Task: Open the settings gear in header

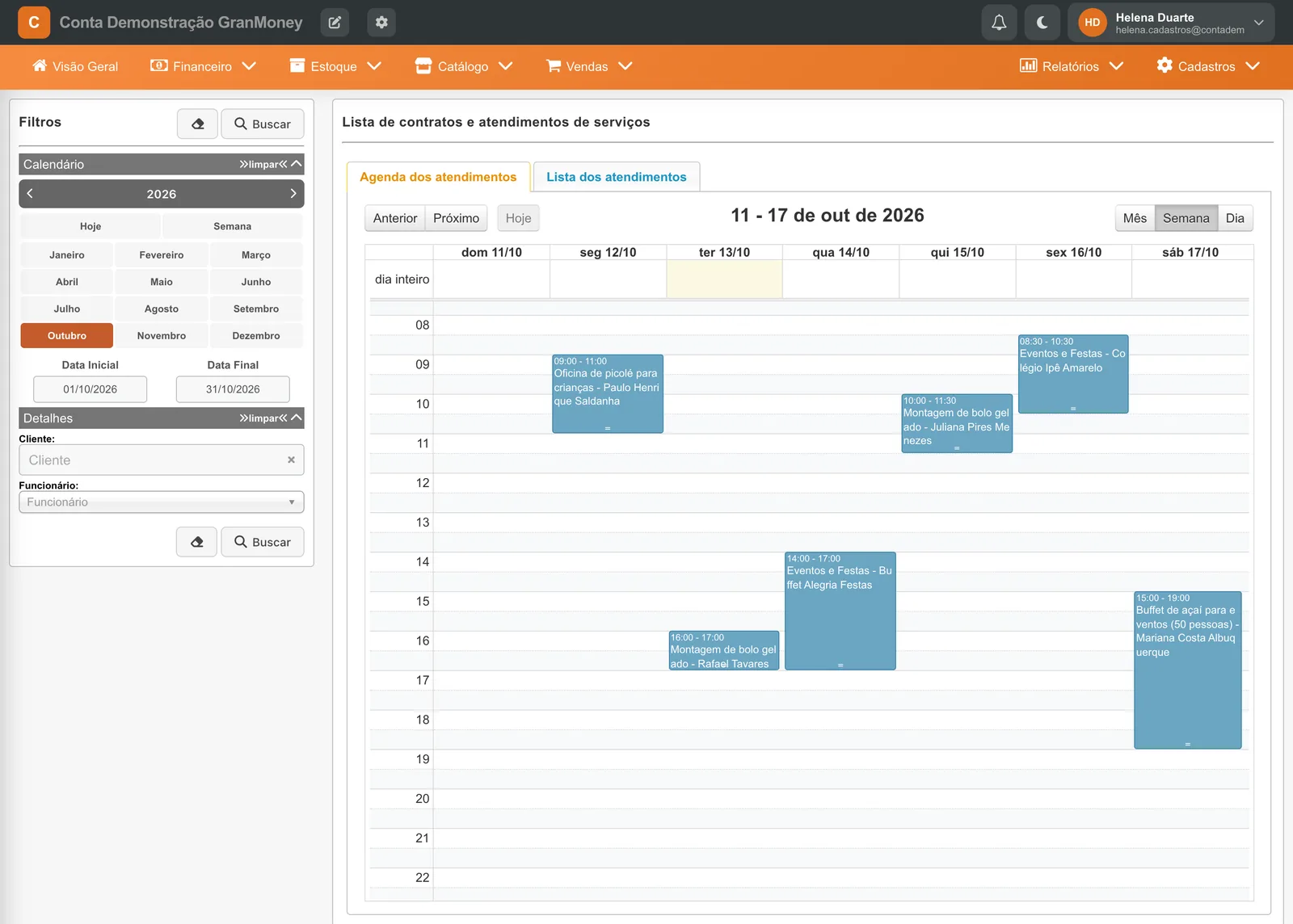Action: (x=381, y=23)
